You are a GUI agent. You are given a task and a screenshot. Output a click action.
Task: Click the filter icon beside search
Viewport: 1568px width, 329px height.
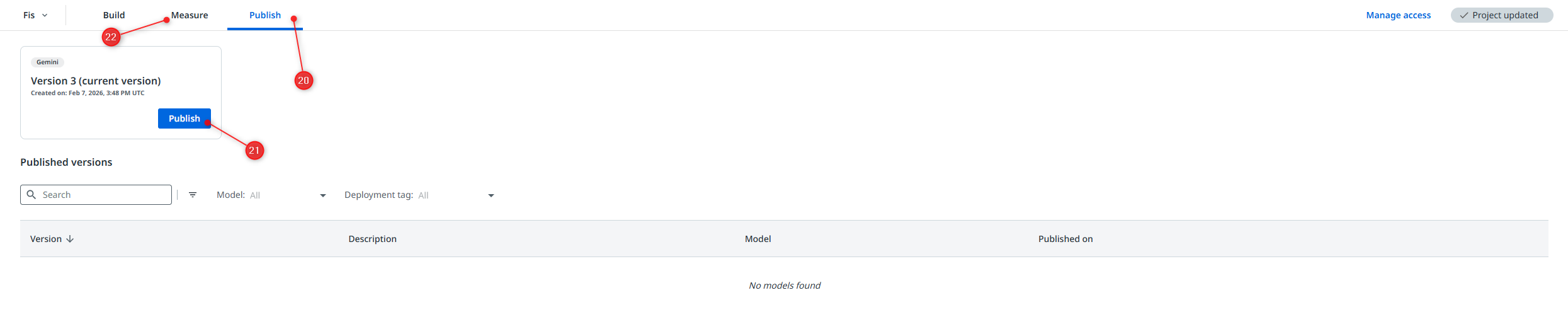point(193,195)
